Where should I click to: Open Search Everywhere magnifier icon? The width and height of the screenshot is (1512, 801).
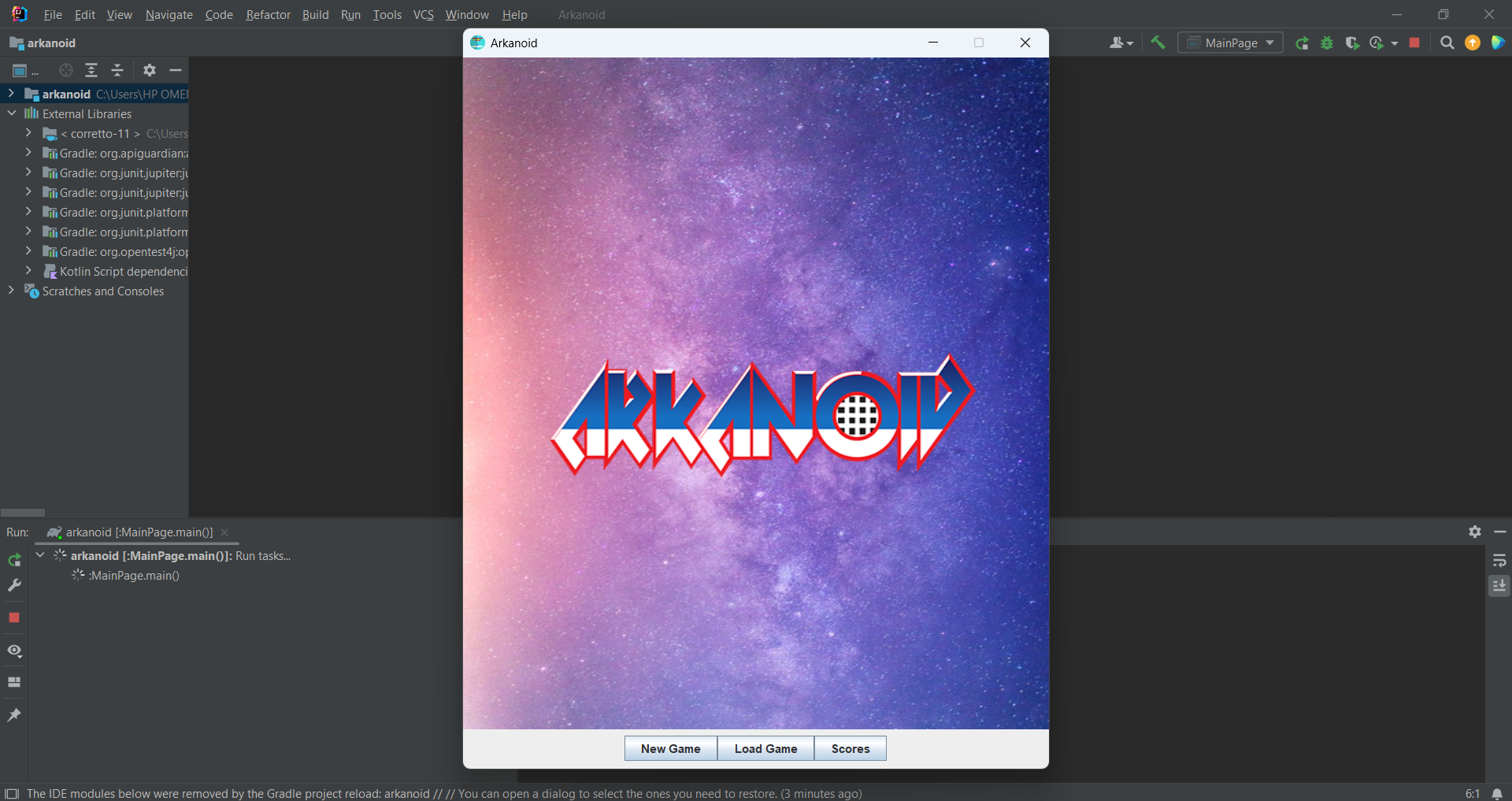coord(1447,43)
